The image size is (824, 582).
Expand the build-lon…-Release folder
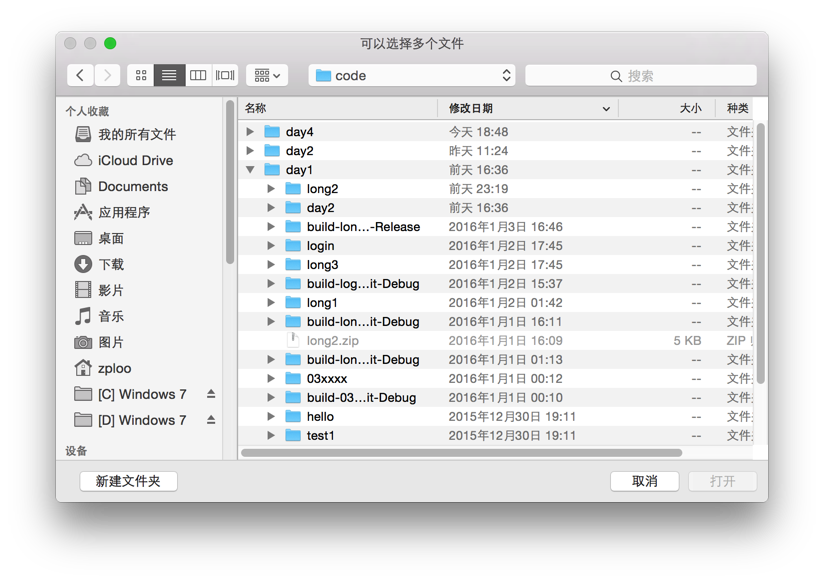(x=271, y=227)
